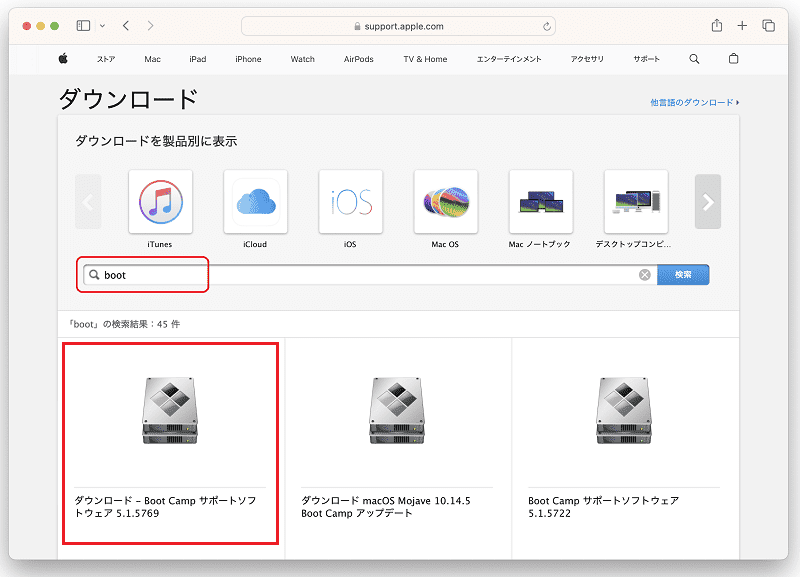
Task: Click Boot Camp サポートソフトウェア 5.1.5722 title
Action: (x=604, y=507)
